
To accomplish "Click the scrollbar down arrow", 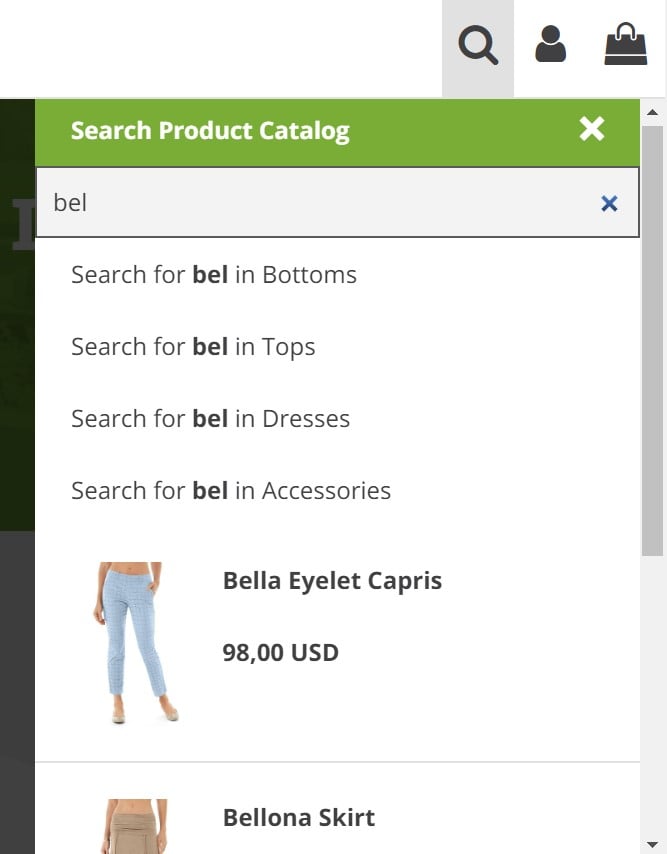I will click(x=652, y=844).
